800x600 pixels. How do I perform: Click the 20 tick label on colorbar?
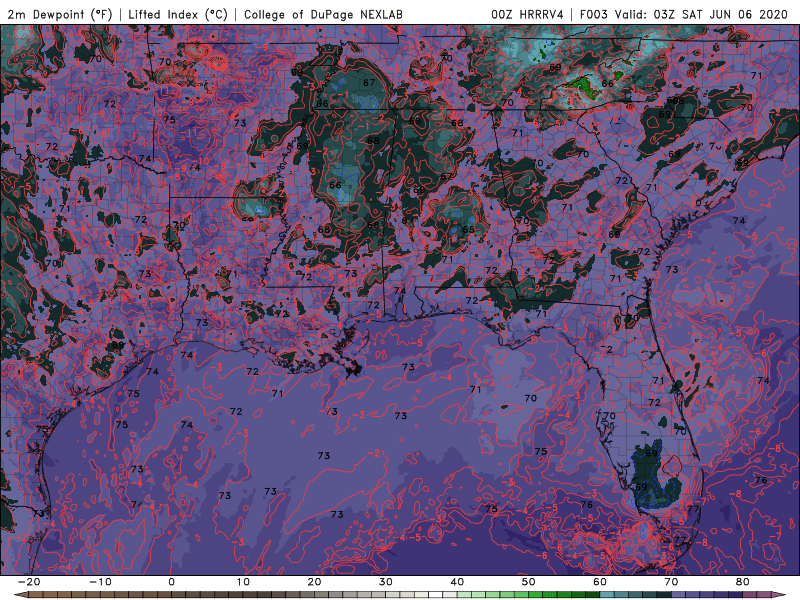pos(314,582)
